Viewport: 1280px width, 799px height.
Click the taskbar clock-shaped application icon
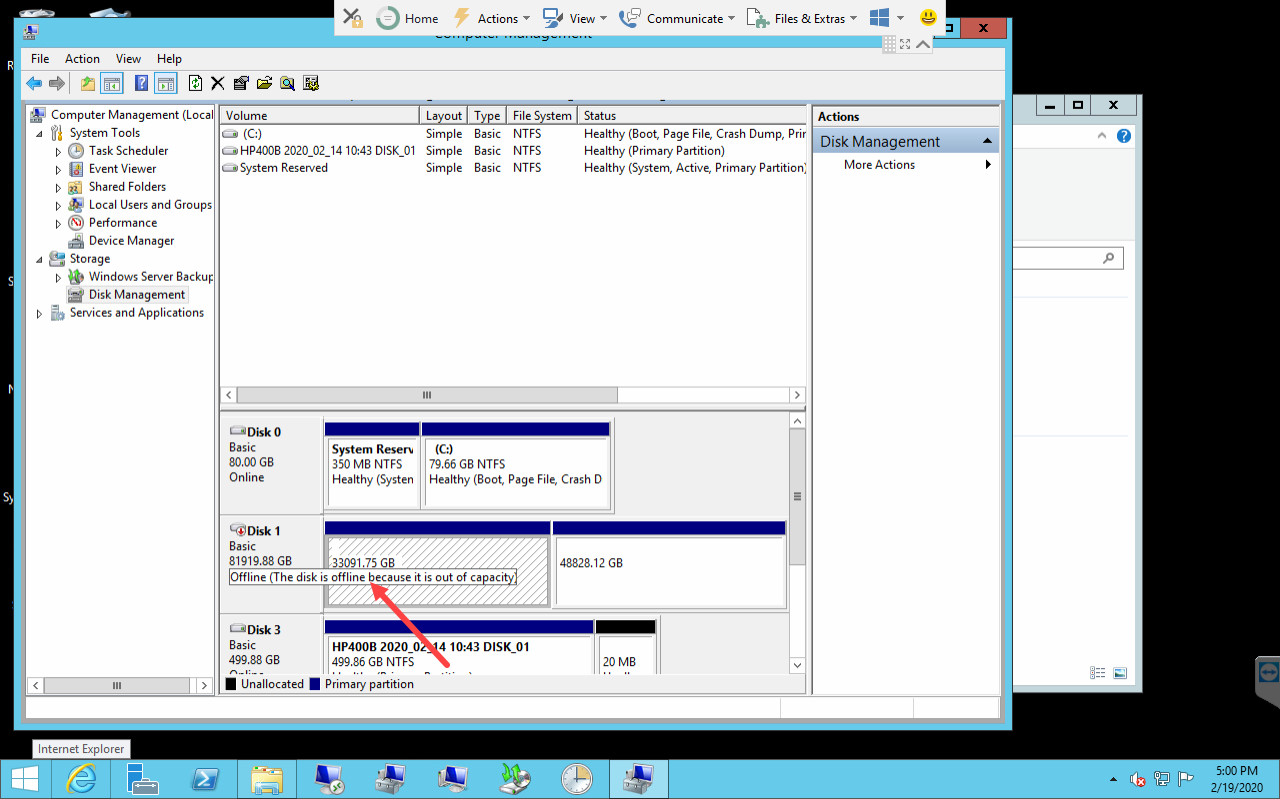577,779
